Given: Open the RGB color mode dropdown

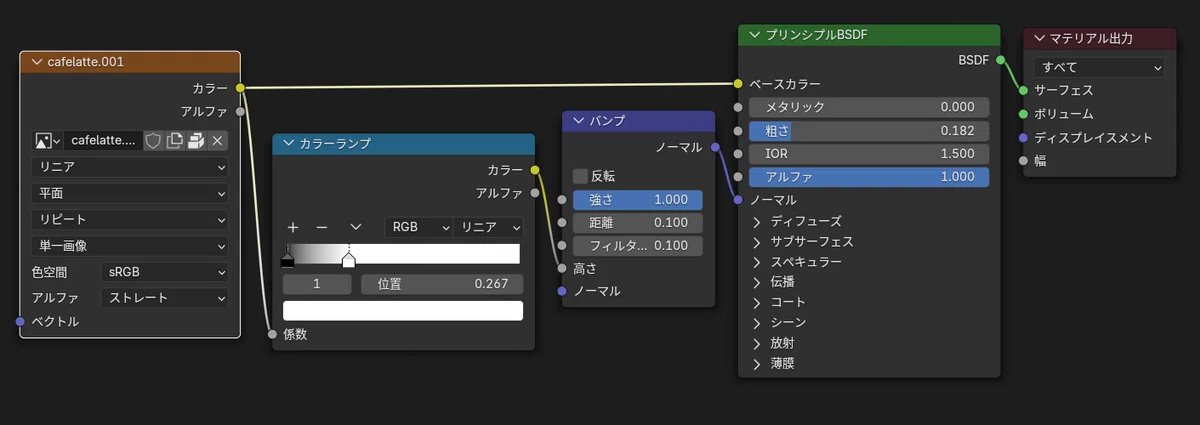Looking at the screenshot, I should pos(418,227).
